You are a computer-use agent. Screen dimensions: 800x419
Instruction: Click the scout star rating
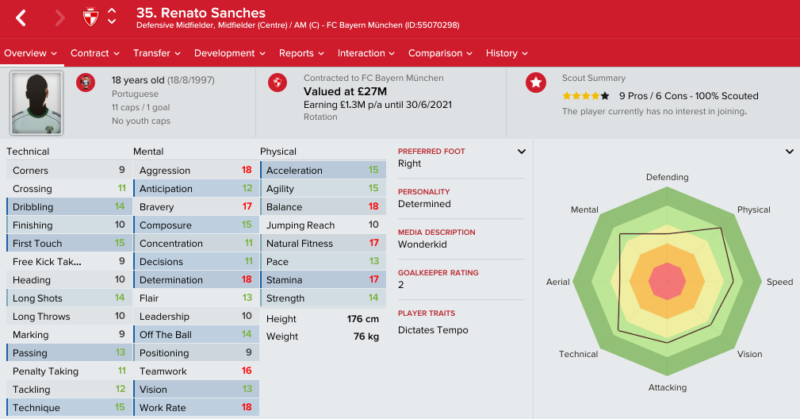point(586,96)
